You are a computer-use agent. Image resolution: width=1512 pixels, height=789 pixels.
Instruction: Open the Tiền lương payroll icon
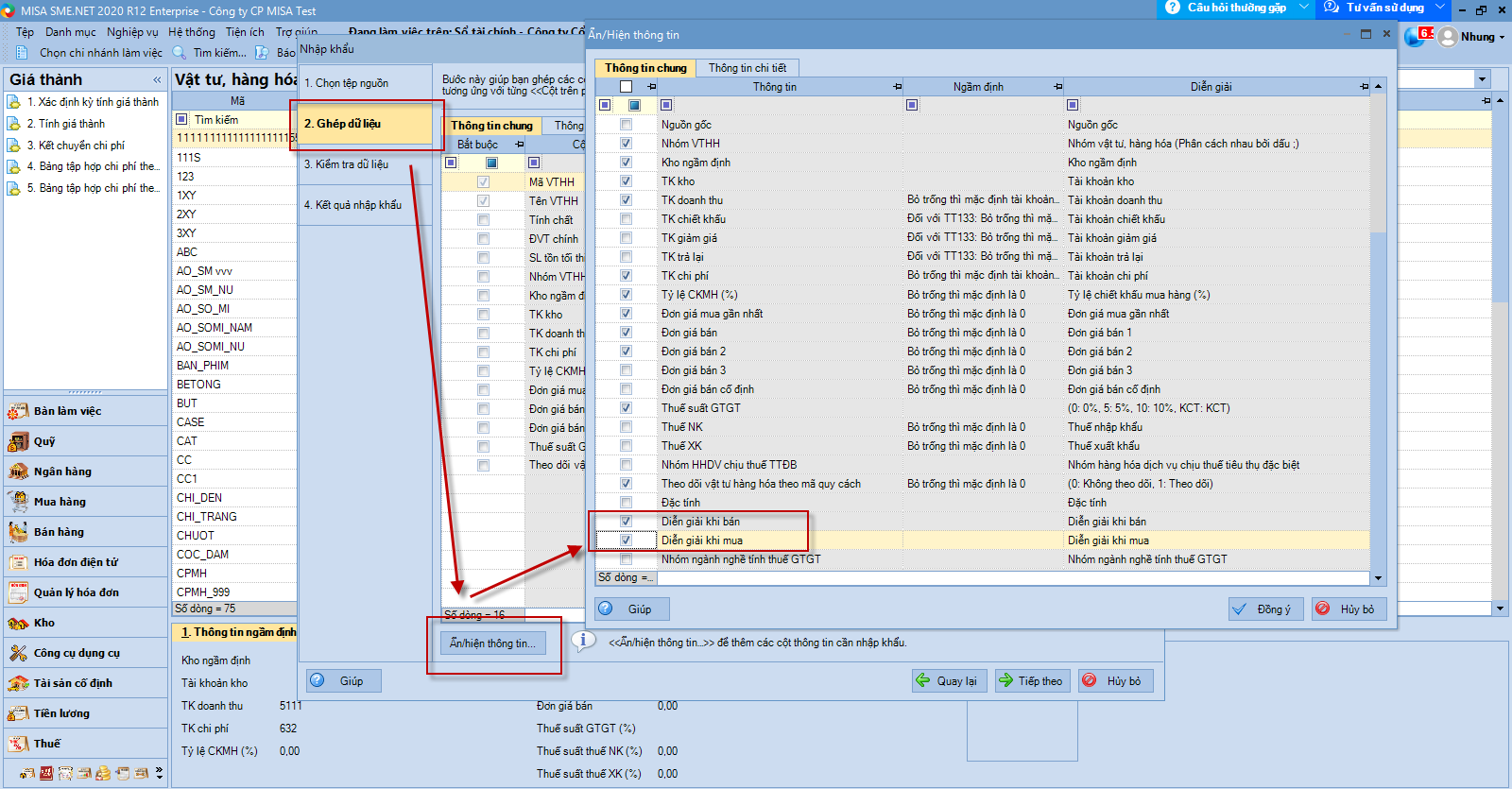pos(18,713)
